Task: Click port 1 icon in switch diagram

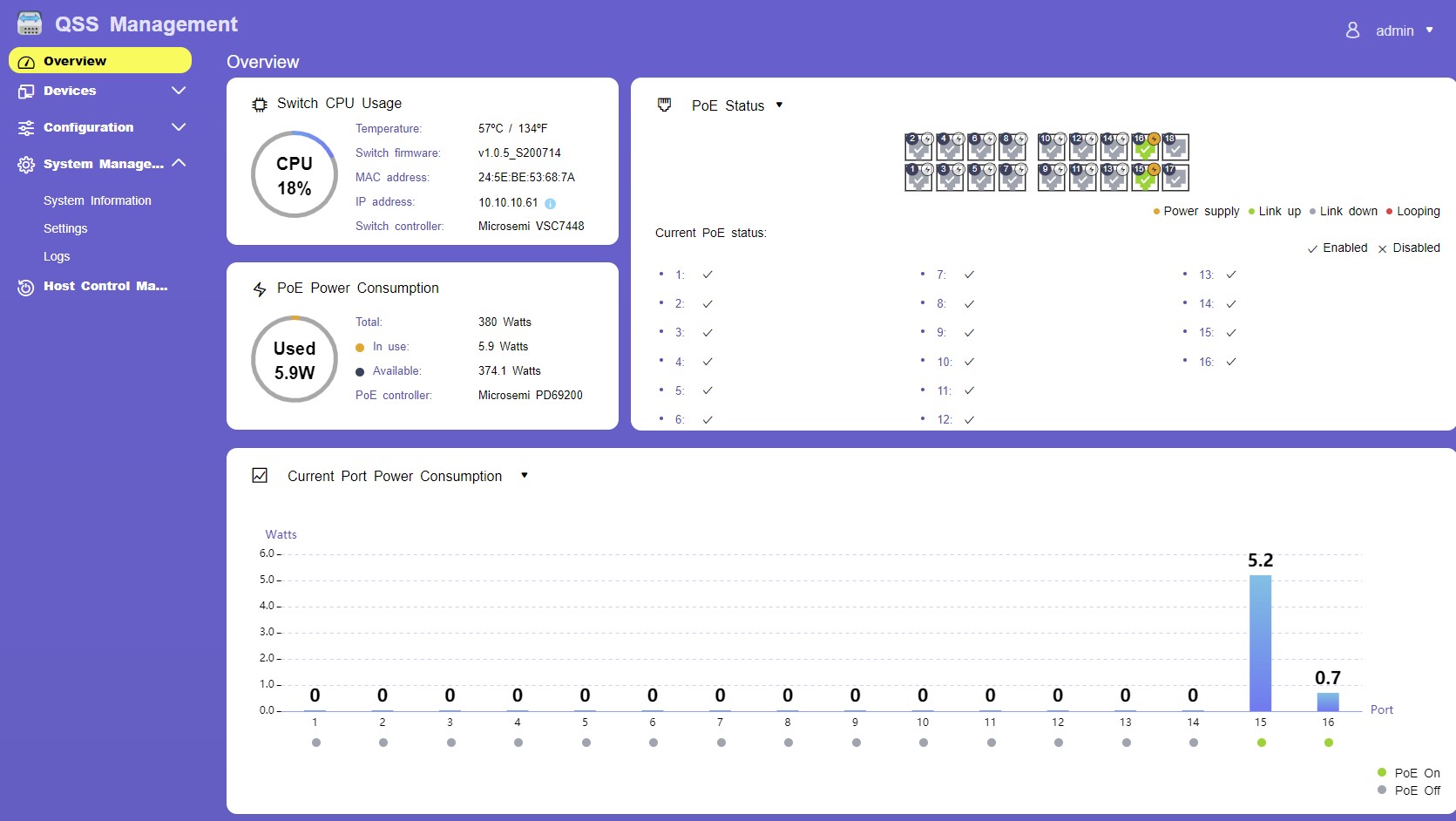Action: [x=918, y=177]
